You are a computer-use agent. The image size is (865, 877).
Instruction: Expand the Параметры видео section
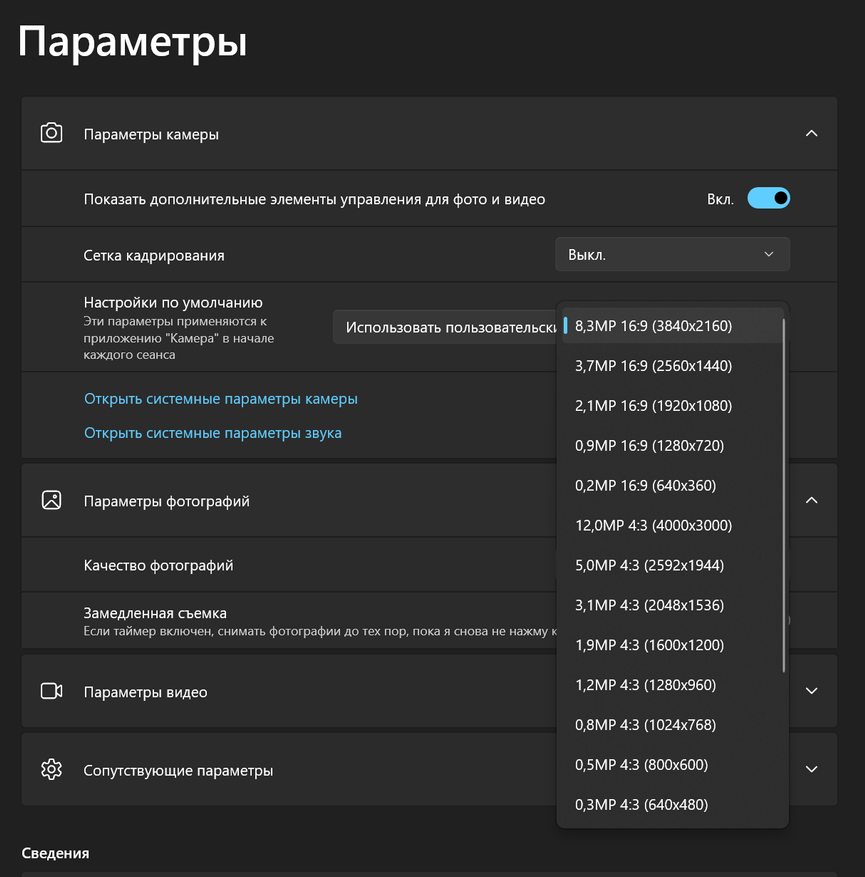tap(811, 691)
